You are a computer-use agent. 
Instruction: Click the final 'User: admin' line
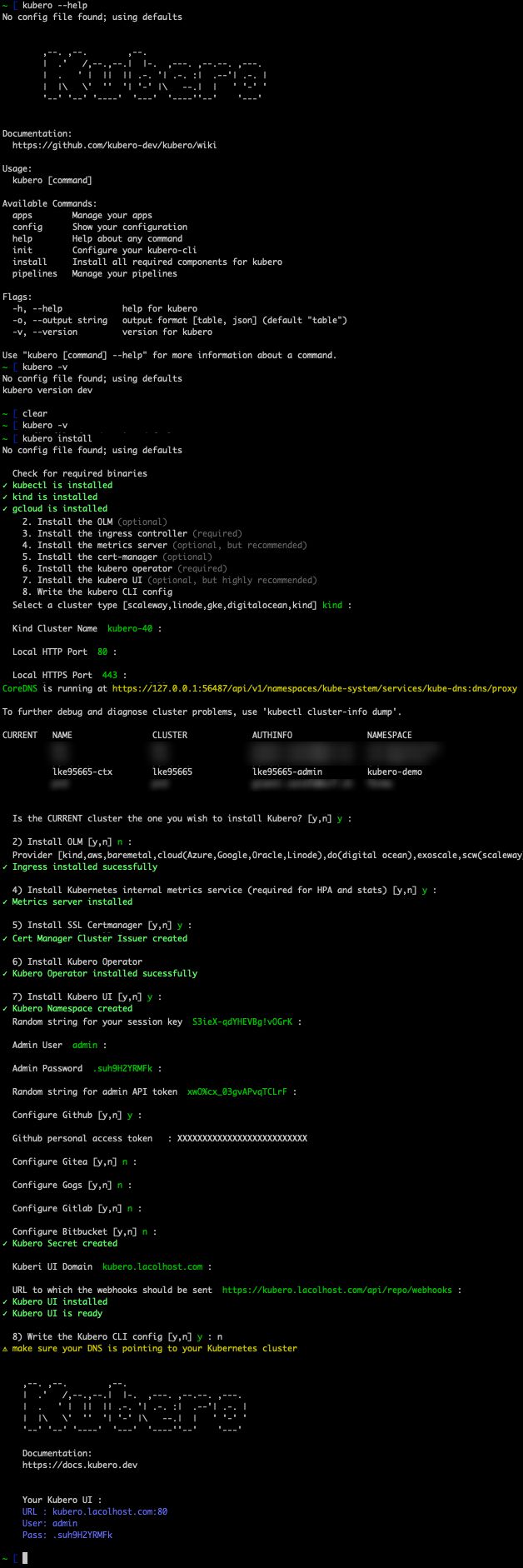coord(50,1523)
